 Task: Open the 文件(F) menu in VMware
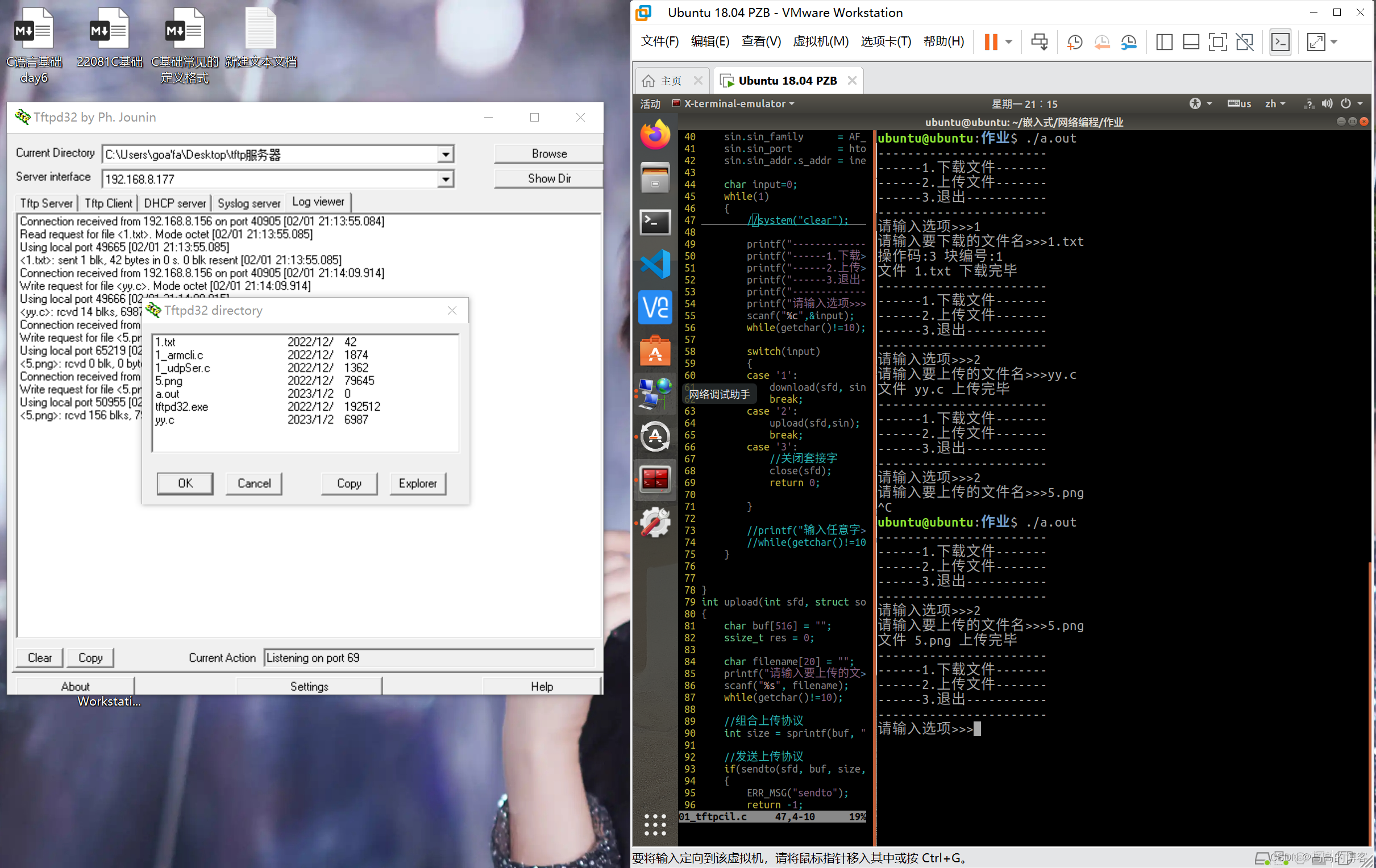(659, 41)
